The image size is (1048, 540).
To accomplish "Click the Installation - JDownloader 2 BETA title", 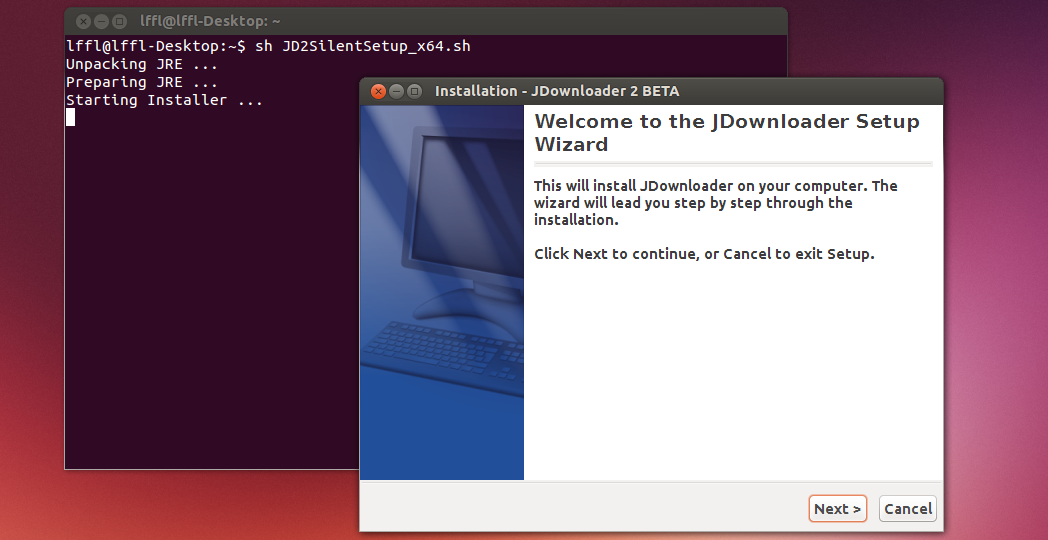I will point(557,91).
